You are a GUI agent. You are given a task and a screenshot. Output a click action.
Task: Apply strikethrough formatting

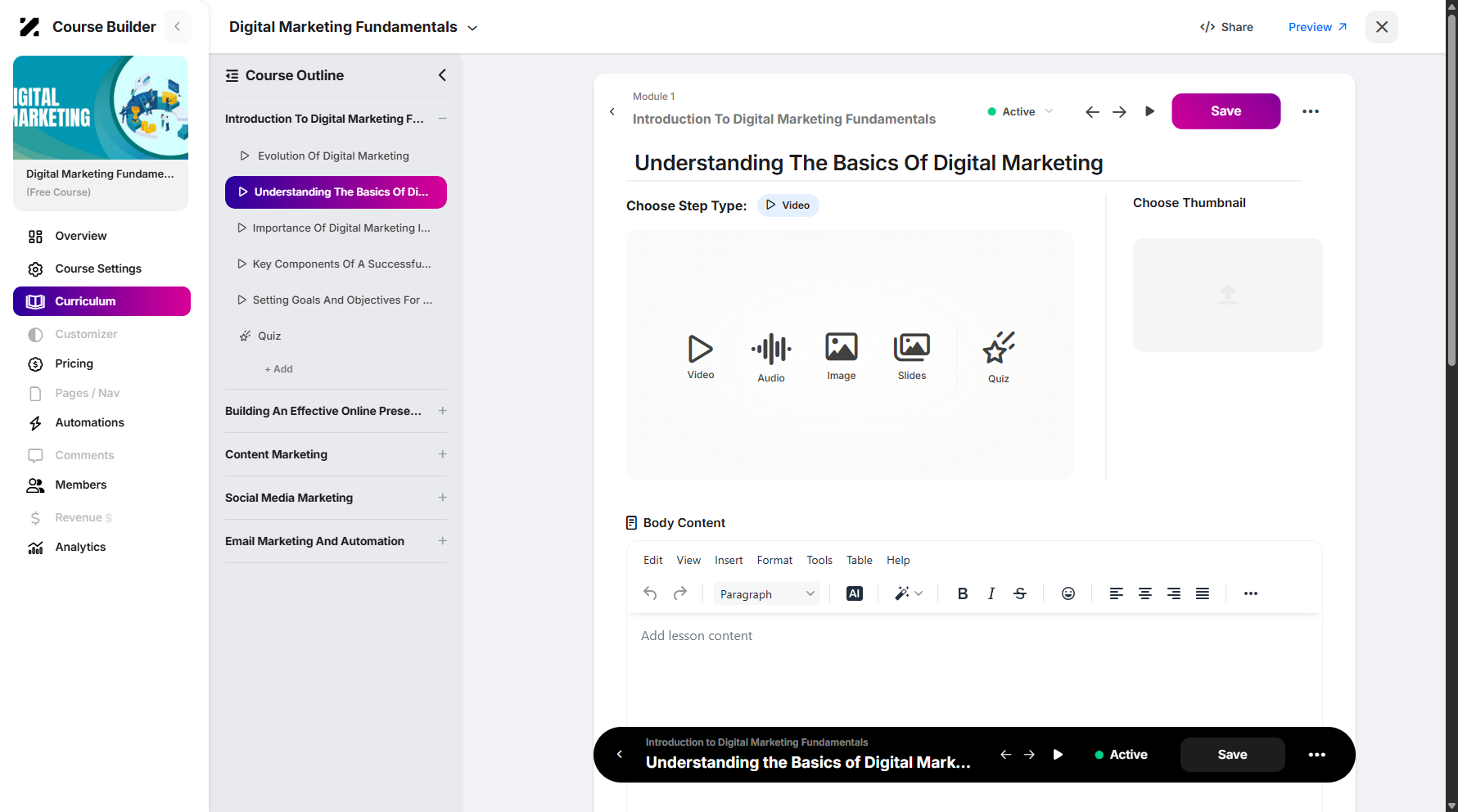[1020, 593]
